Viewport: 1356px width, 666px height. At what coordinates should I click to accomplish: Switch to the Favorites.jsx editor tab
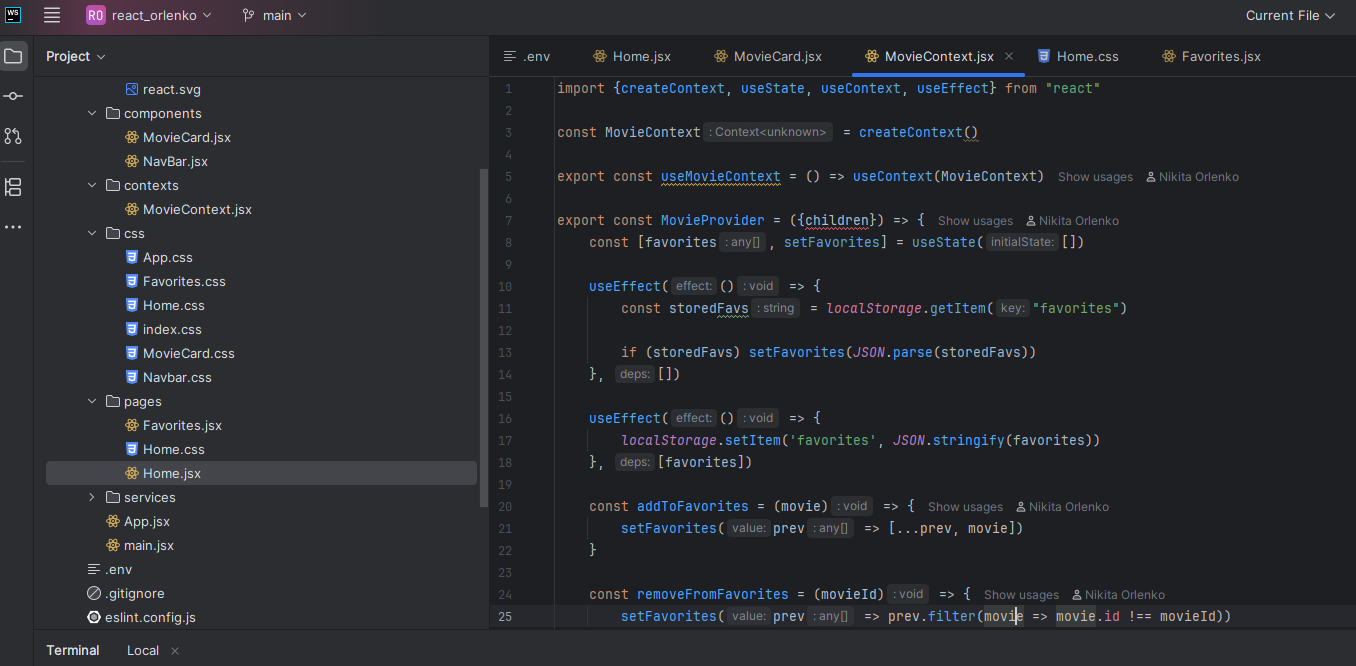[1211, 56]
